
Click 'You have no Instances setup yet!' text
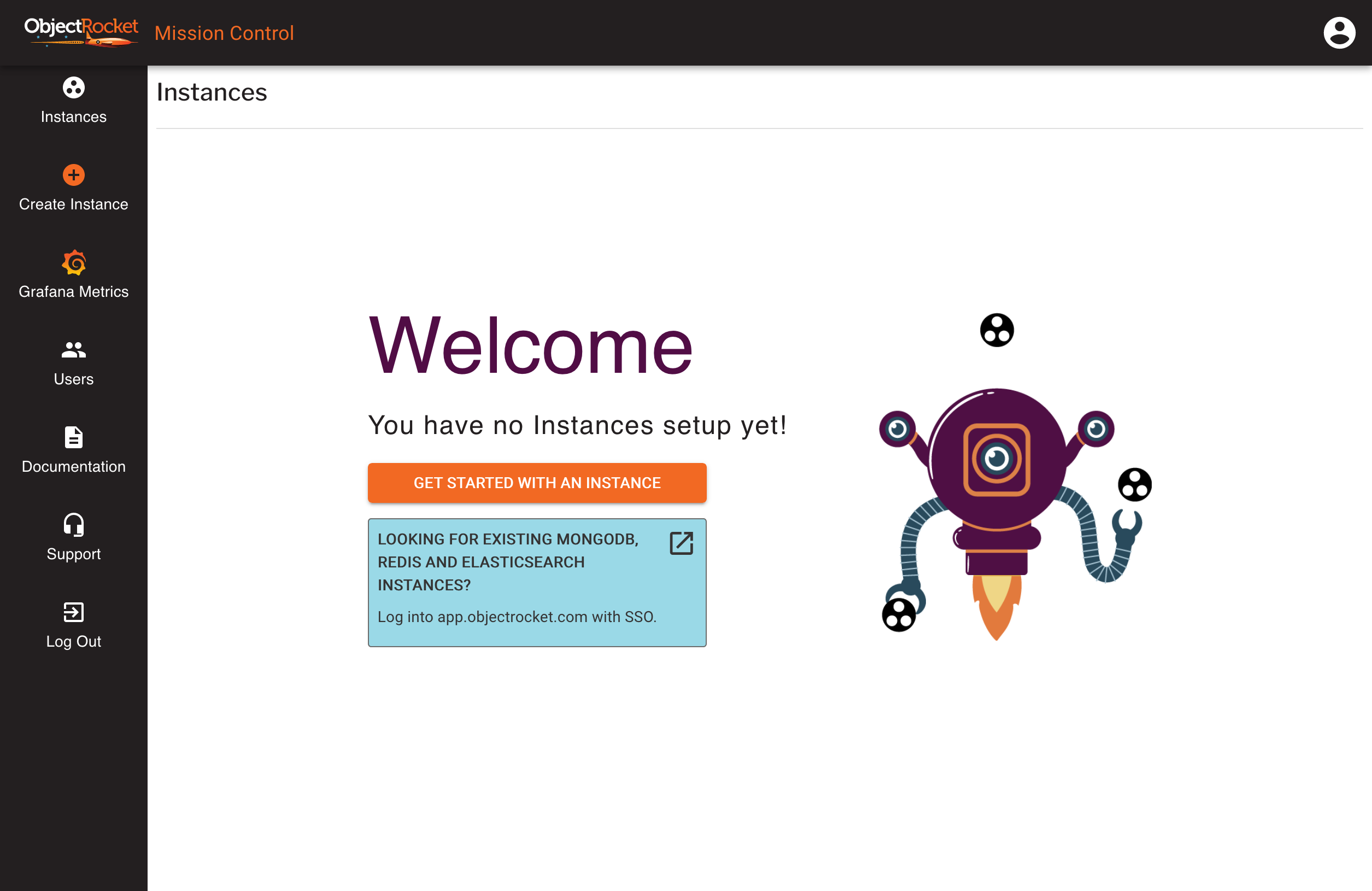coord(578,426)
